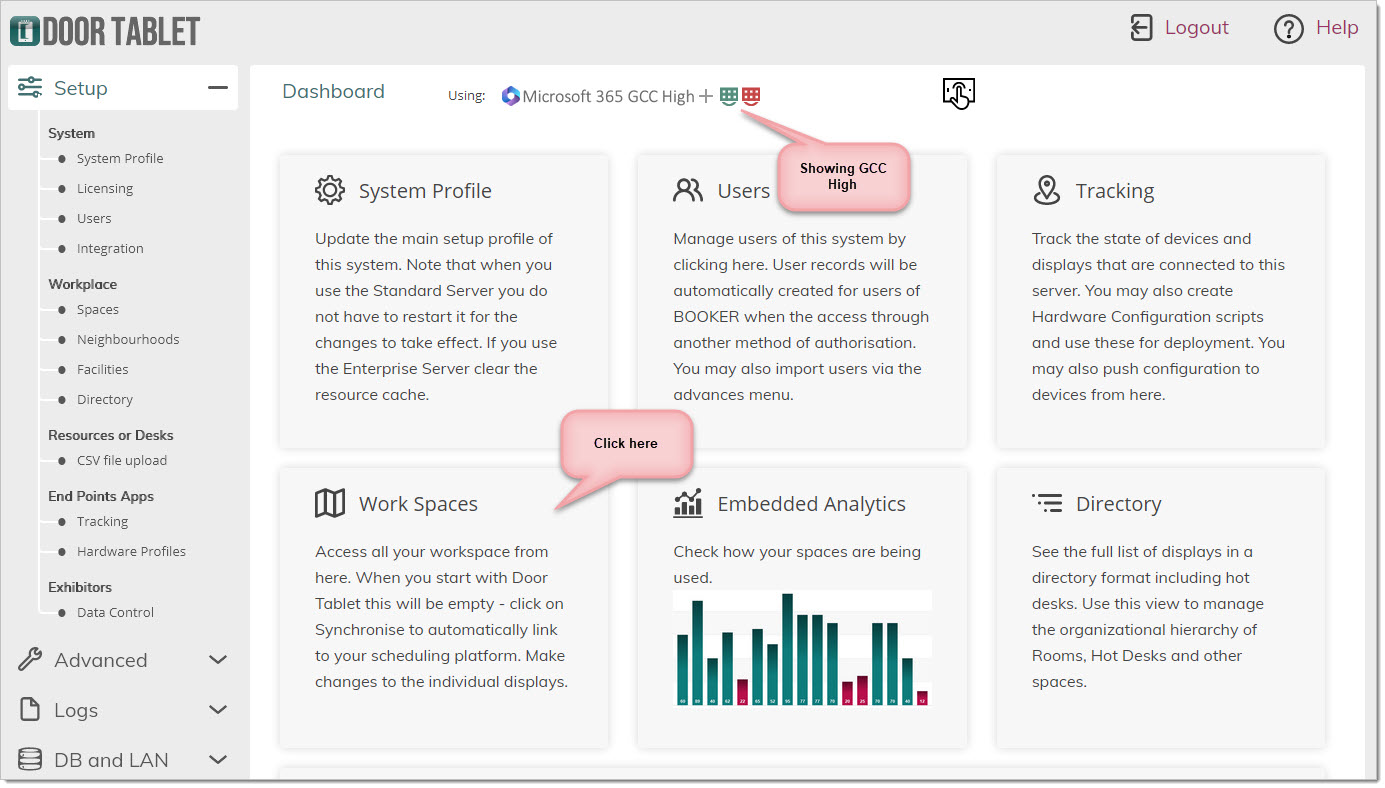Expand the DB and LAN section
This screenshot has width=1385, height=788.
coord(217,760)
